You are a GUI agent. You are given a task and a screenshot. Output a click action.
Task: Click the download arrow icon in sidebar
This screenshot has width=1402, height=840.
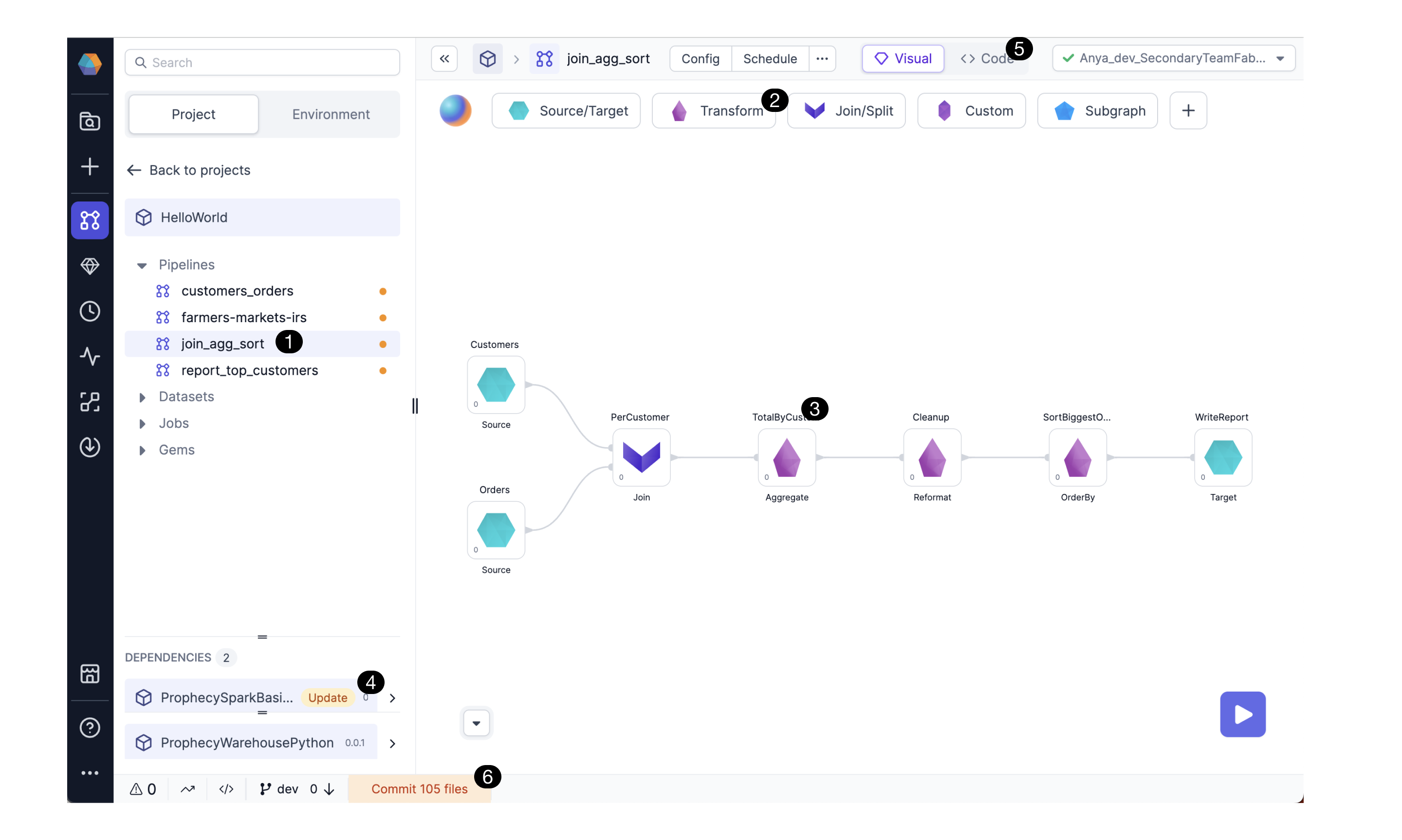coord(90,447)
